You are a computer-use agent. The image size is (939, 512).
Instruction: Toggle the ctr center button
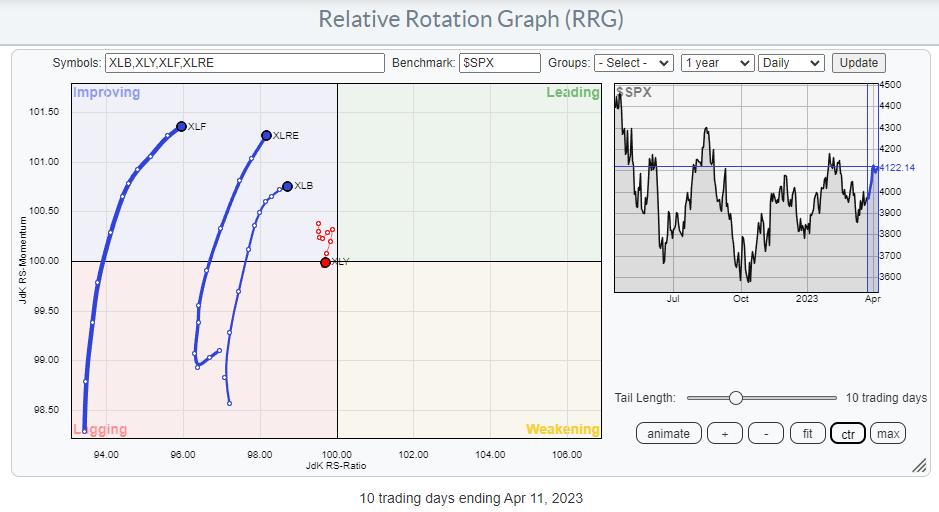[x=848, y=433]
